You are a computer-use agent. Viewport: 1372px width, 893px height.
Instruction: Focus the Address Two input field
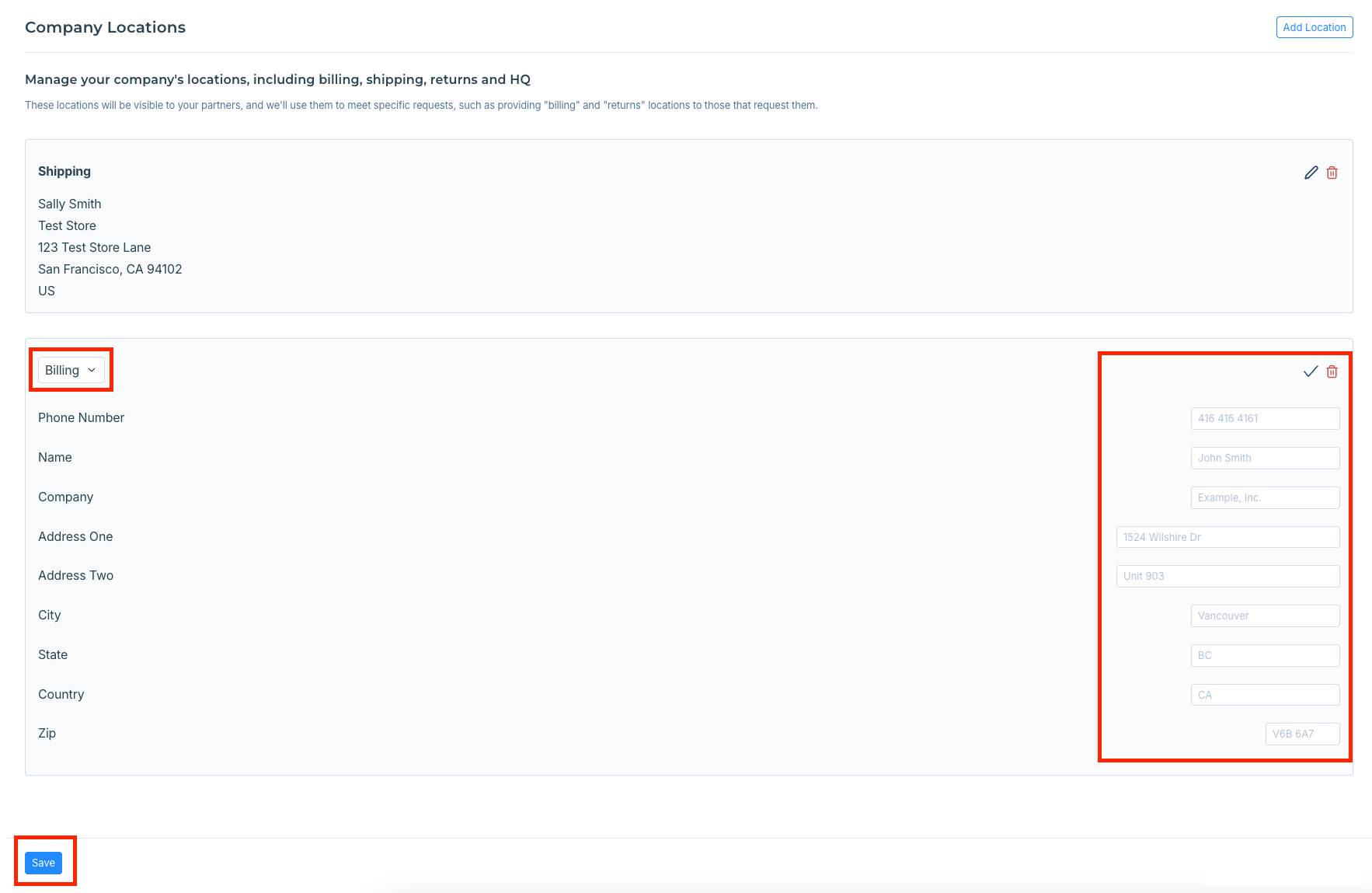coord(1227,576)
